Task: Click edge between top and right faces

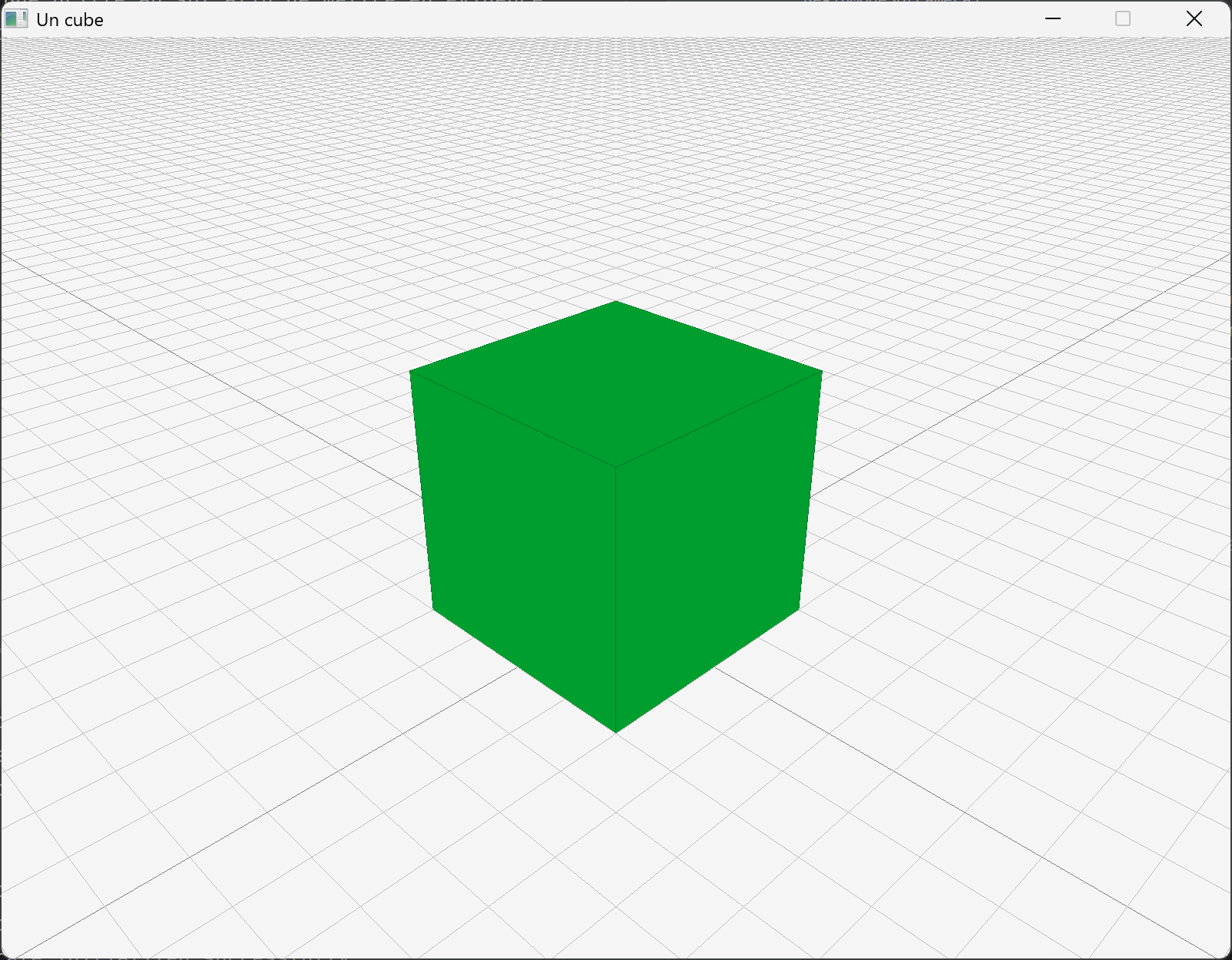Action: [x=719, y=419]
